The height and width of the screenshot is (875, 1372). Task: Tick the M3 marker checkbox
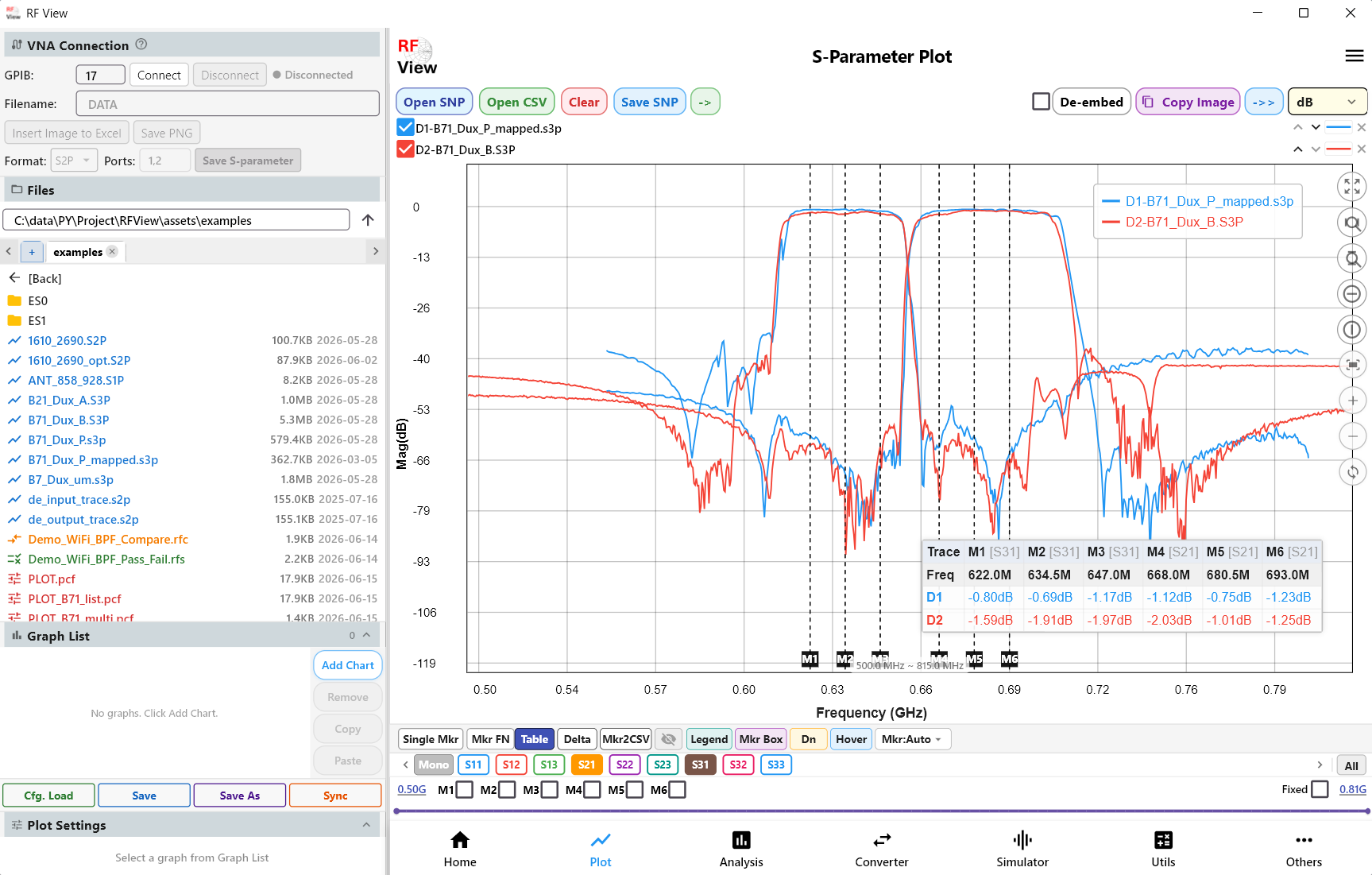(x=549, y=789)
